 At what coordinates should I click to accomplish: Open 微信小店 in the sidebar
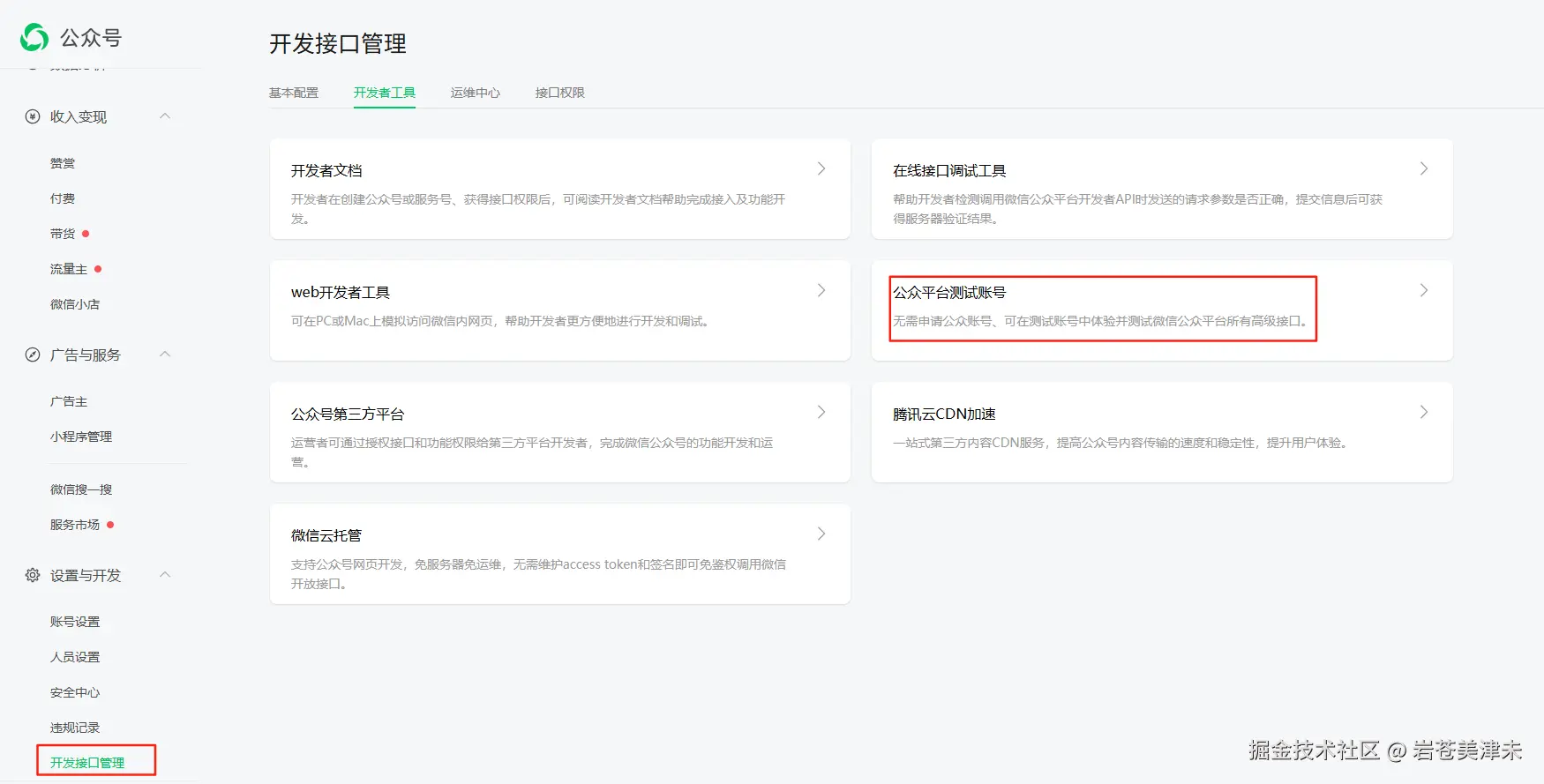click(75, 304)
